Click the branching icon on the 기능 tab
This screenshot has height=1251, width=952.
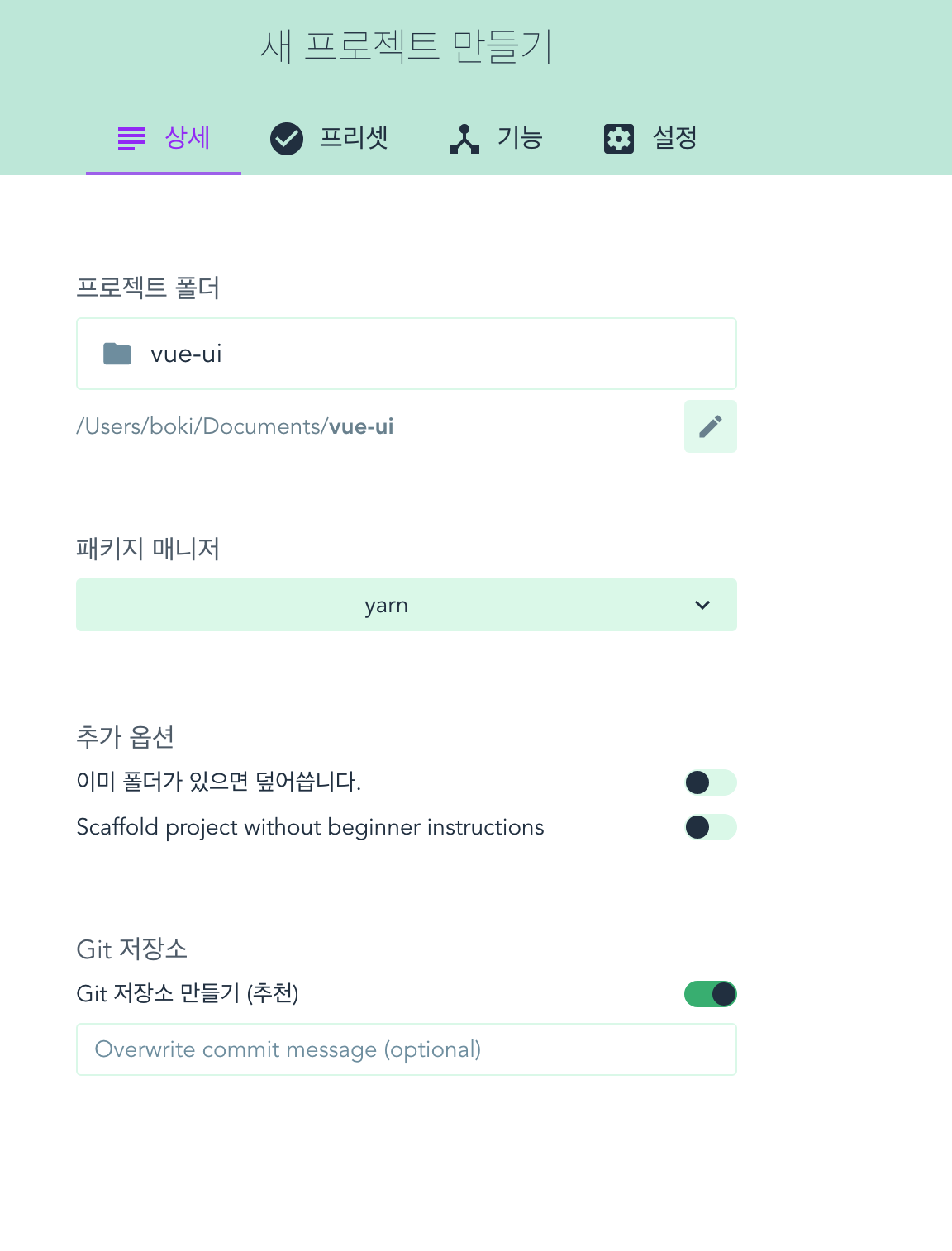pyautogui.click(x=464, y=138)
